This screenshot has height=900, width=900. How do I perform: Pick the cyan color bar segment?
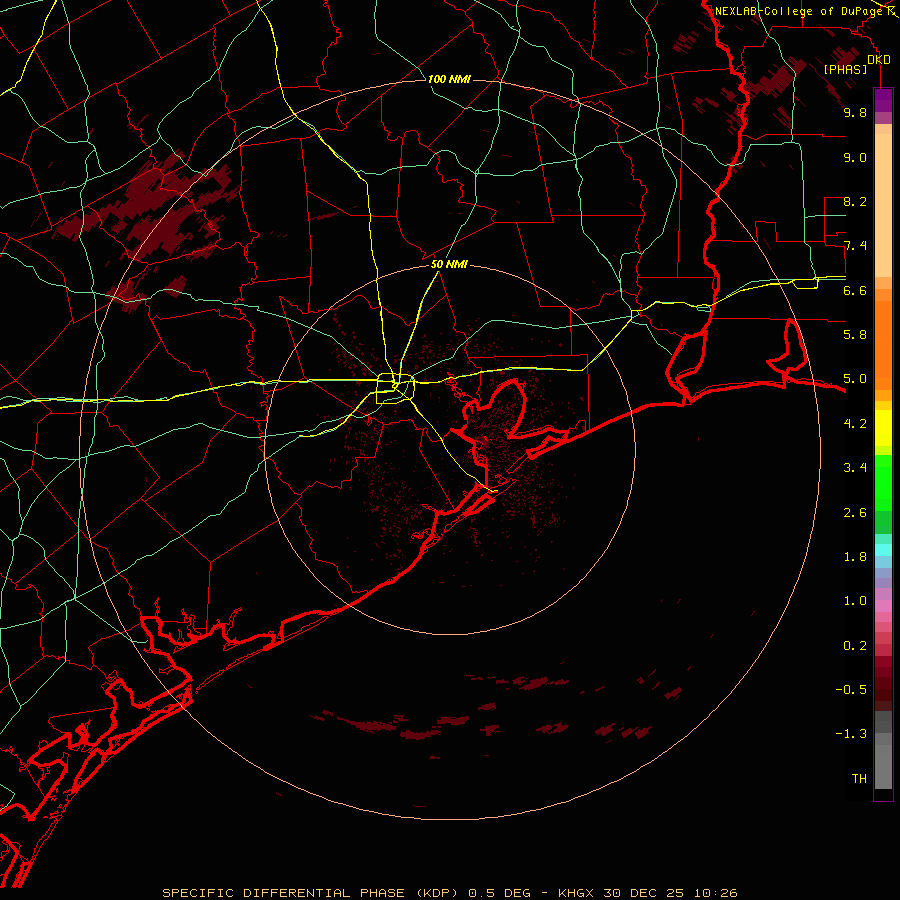(x=883, y=550)
